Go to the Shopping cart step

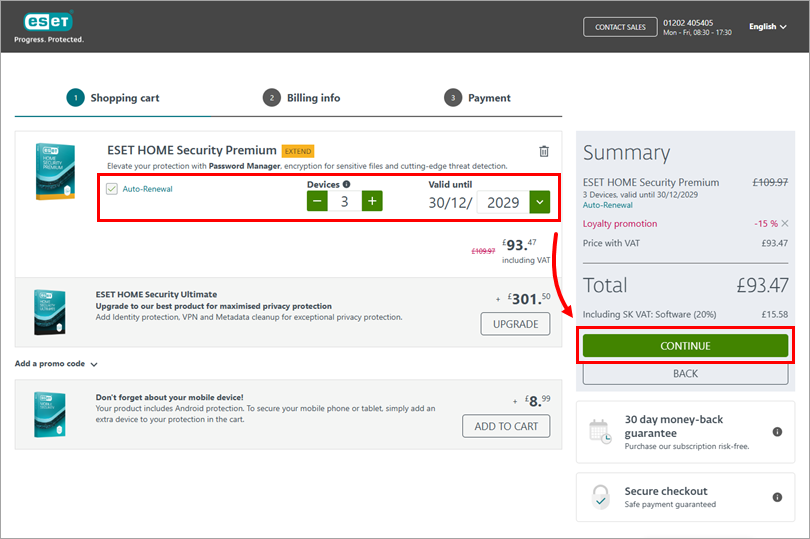coord(113,98)
